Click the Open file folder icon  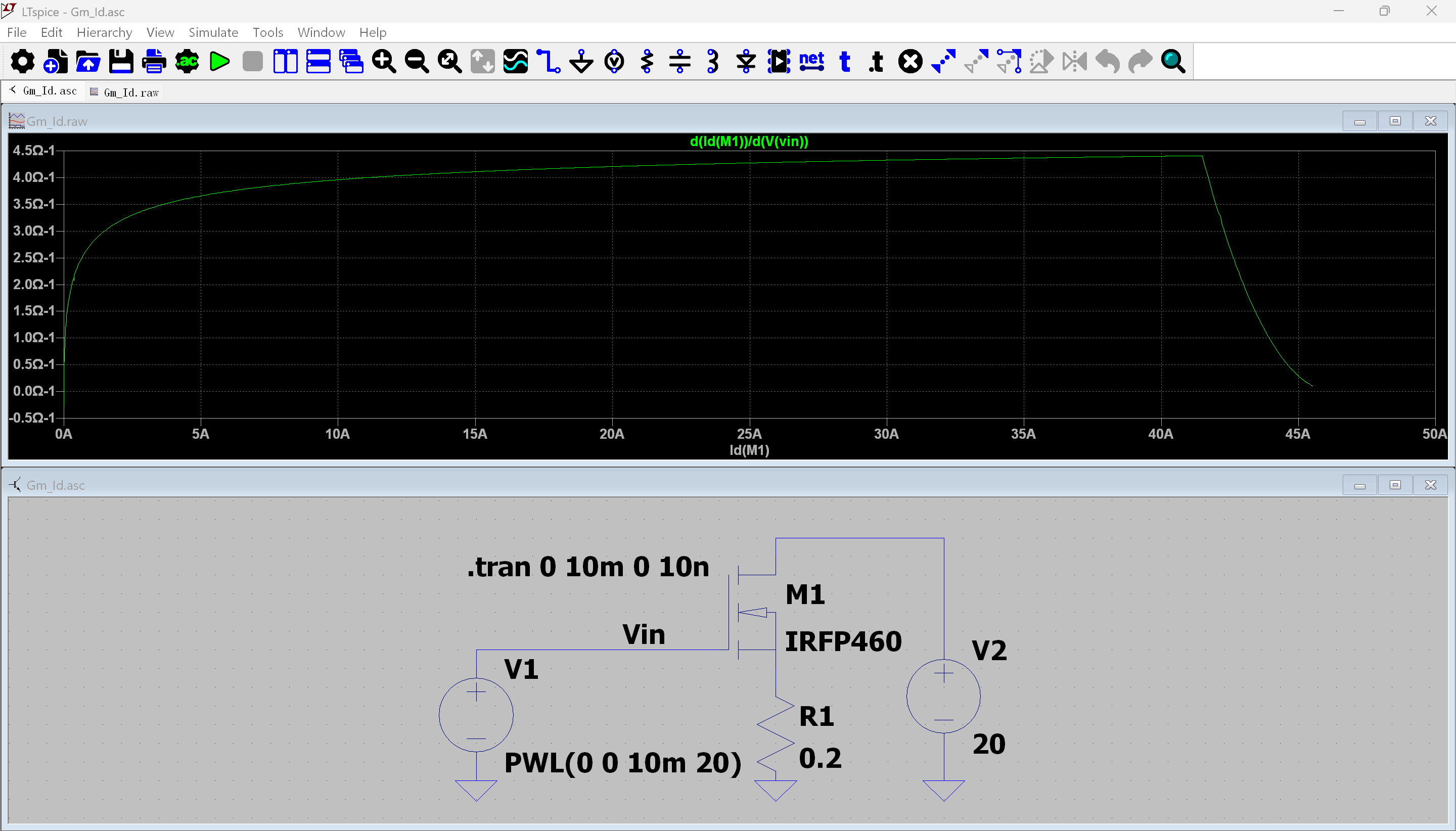pos(88,61)
